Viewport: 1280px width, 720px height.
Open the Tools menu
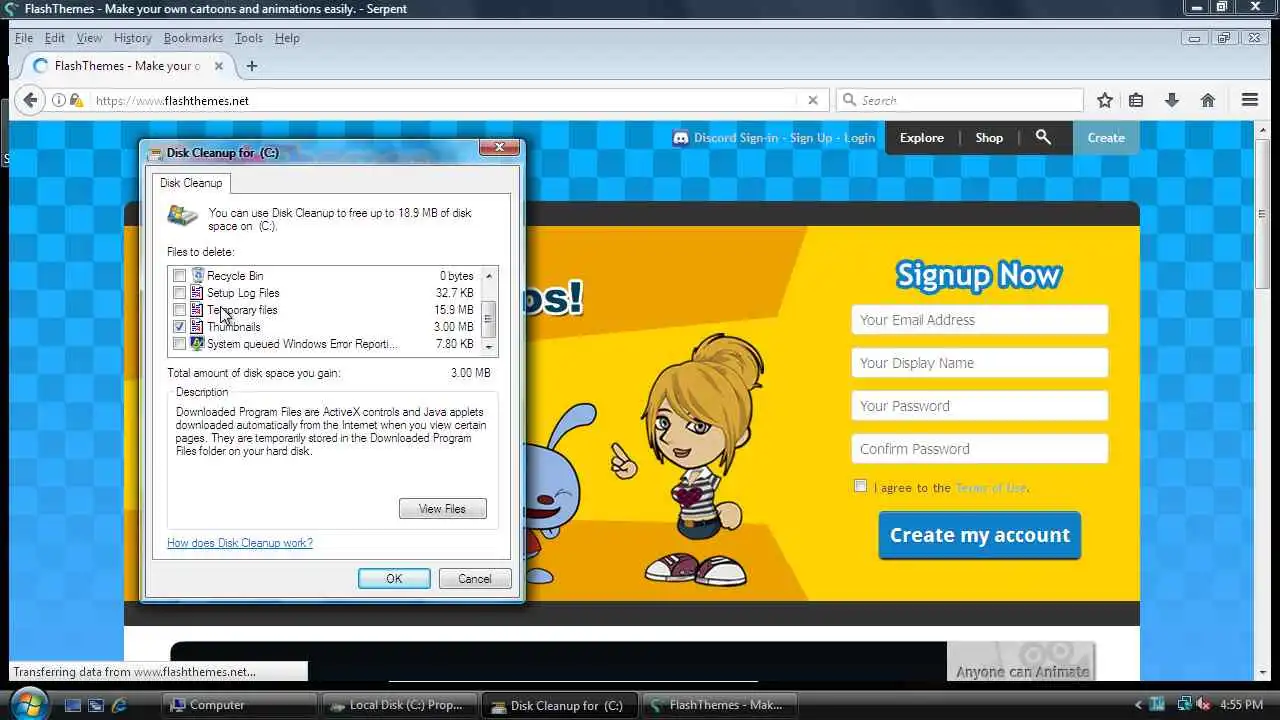point(249,38)
